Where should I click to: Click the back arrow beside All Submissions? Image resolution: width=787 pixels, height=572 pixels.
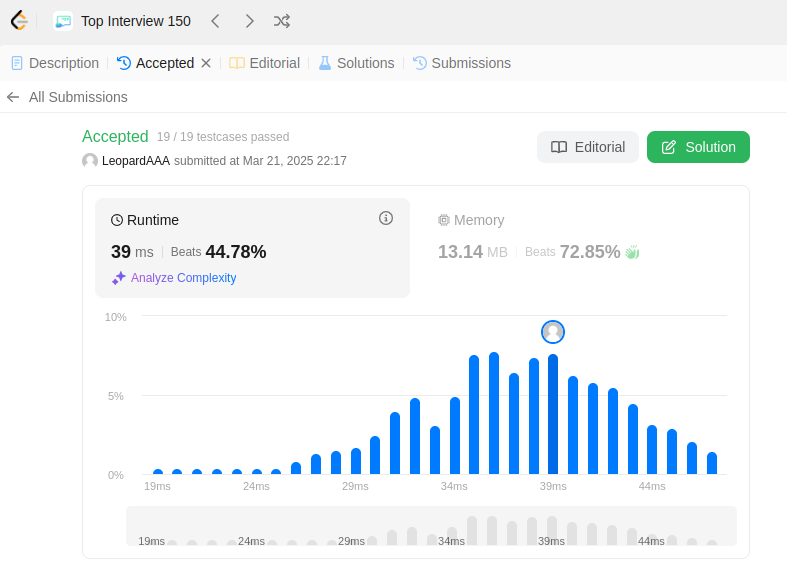pos(13,97)
